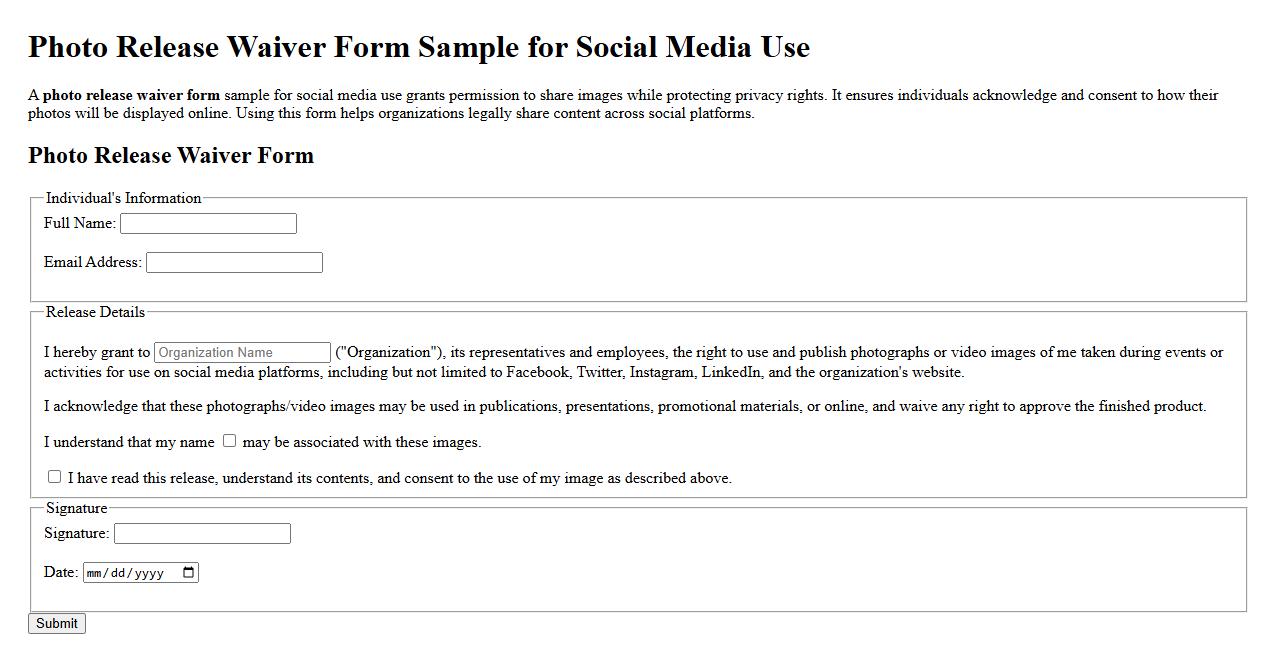1278x650 pixels.
Task: Click the Full Name label text
Action: pyautogui.click(x=78, y=223)
